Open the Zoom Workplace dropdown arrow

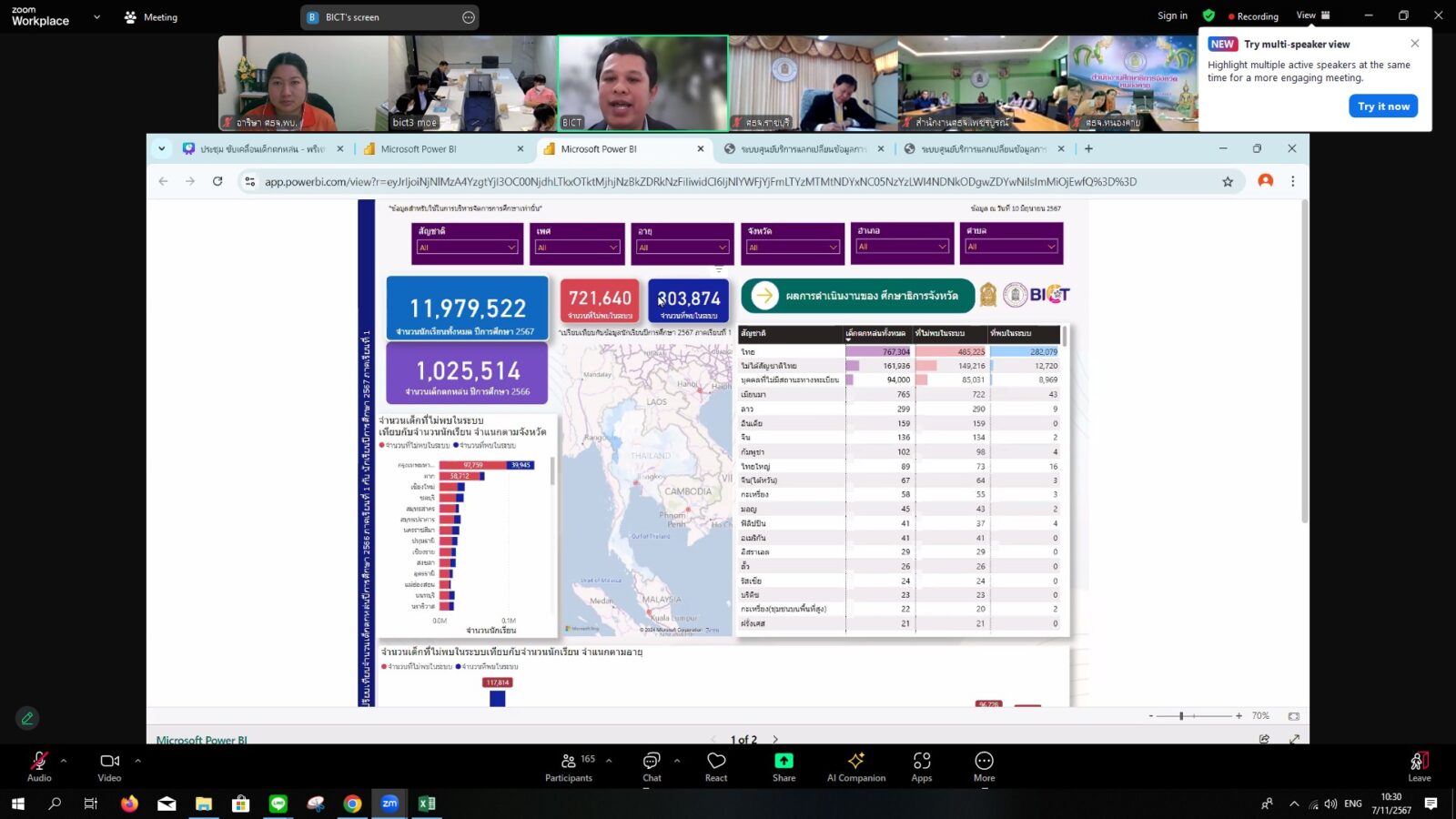(x=96, y=16)
